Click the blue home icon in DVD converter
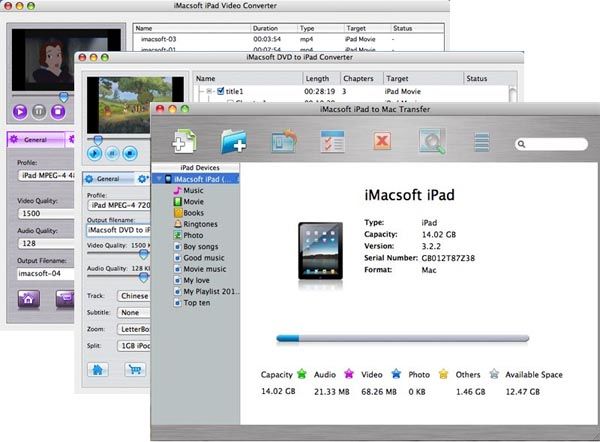The image size is (600, 442). click(98, 368)
